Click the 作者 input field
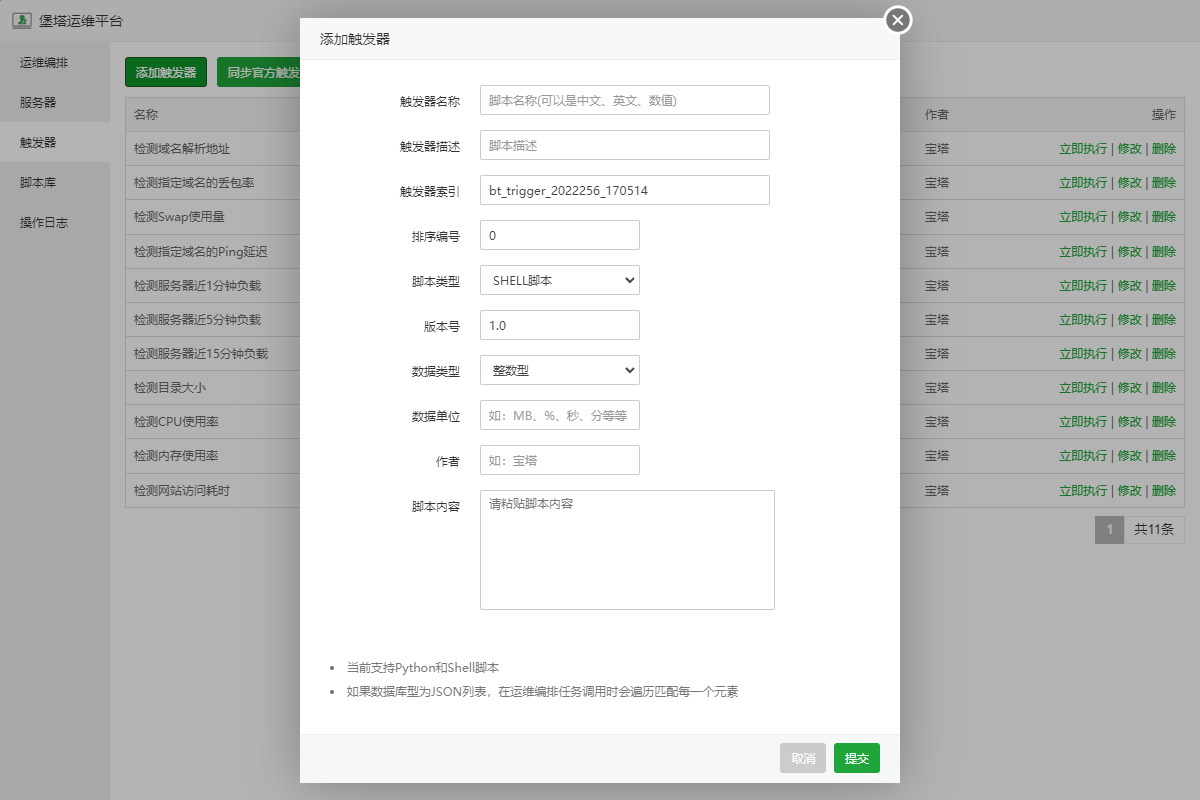 tap(559, 461)
